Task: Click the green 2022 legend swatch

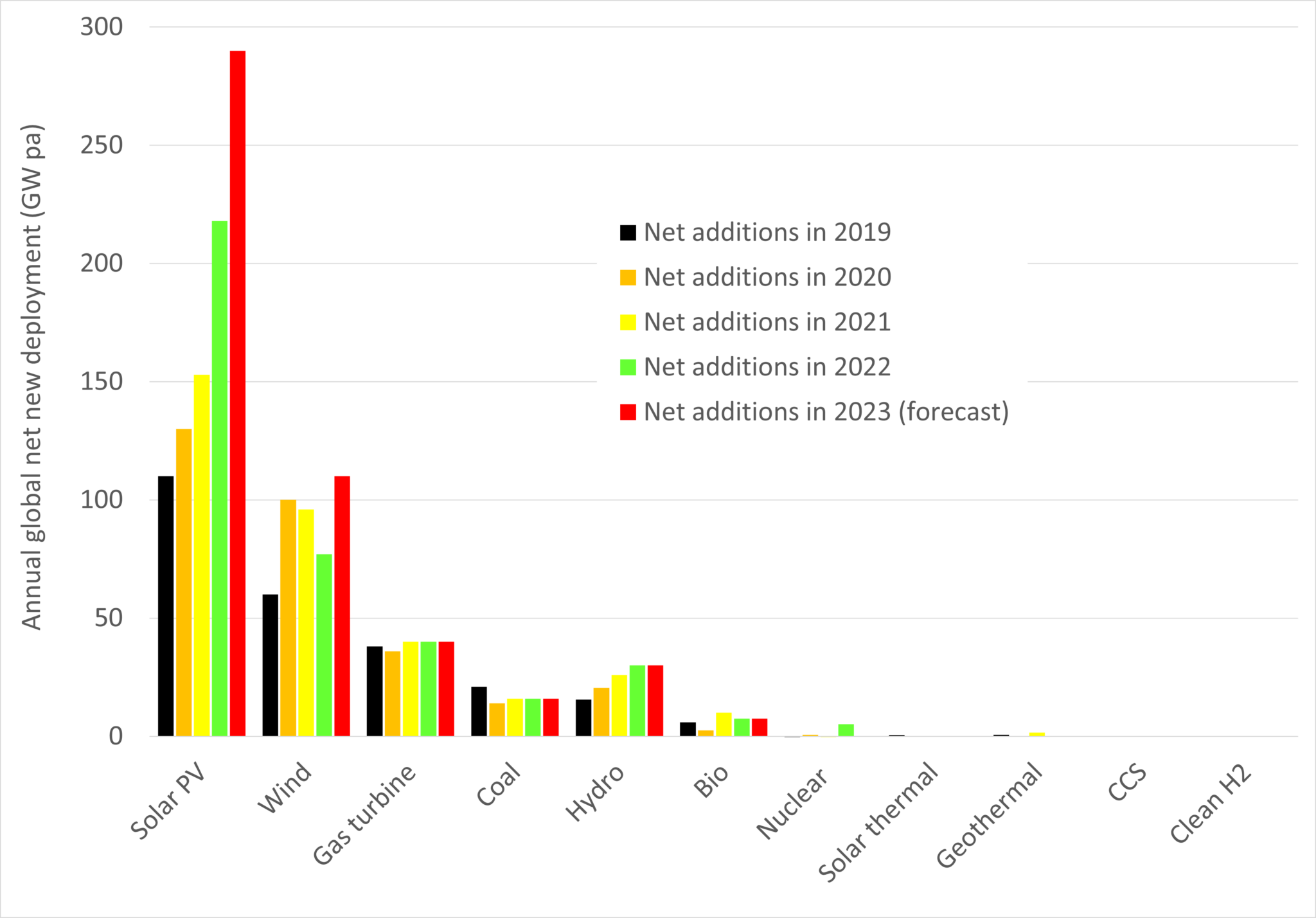Action: pos(628,367)
